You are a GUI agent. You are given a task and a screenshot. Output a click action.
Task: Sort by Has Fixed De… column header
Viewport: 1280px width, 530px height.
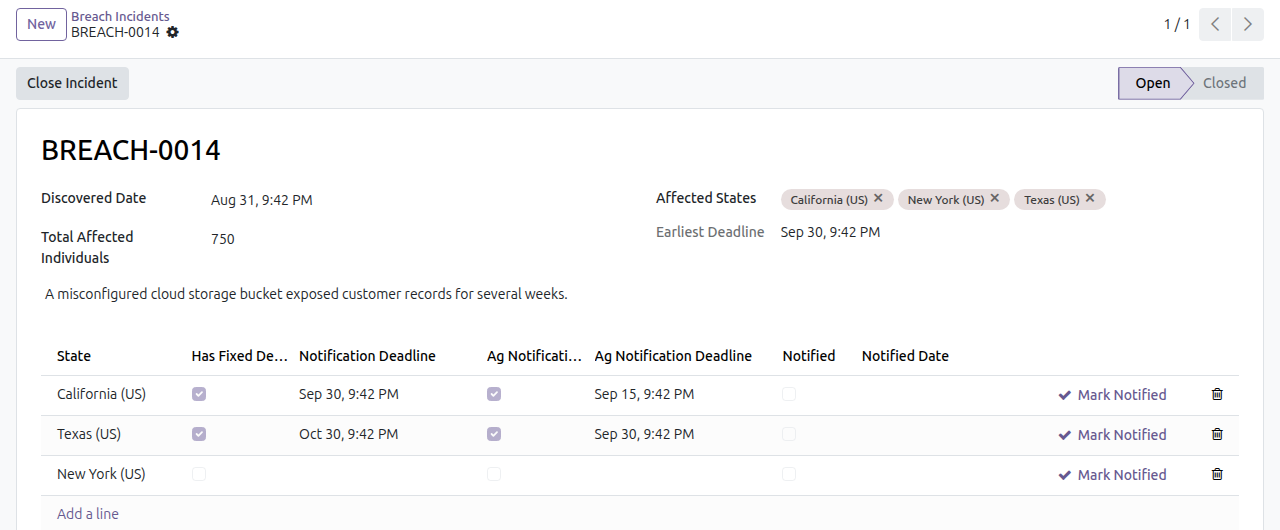pos(240,356)
